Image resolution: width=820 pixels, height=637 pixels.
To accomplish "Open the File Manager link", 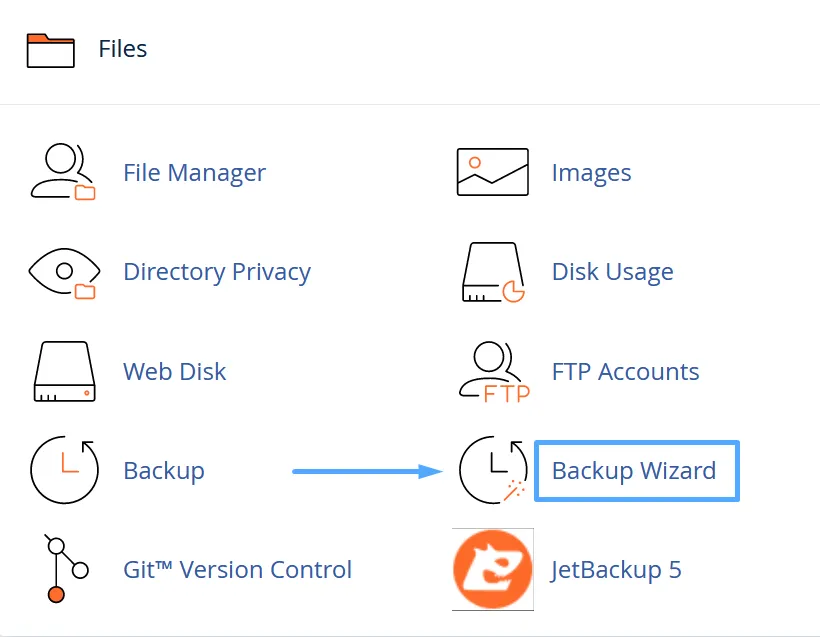I will (x=194, y=172).
